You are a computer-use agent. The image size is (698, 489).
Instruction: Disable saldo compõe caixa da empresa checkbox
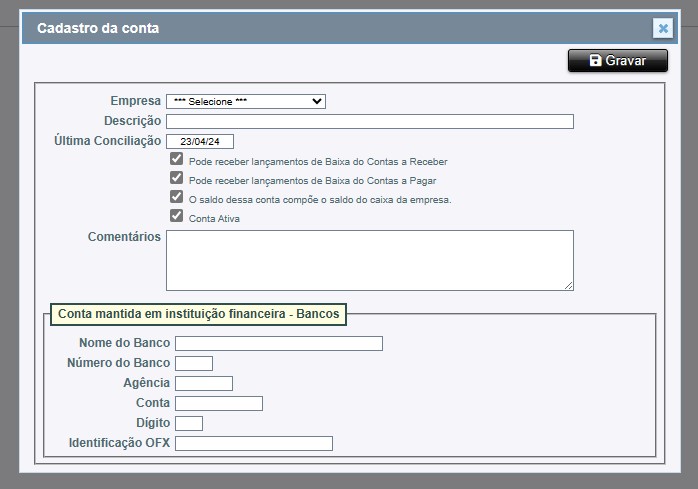(177, 197)
